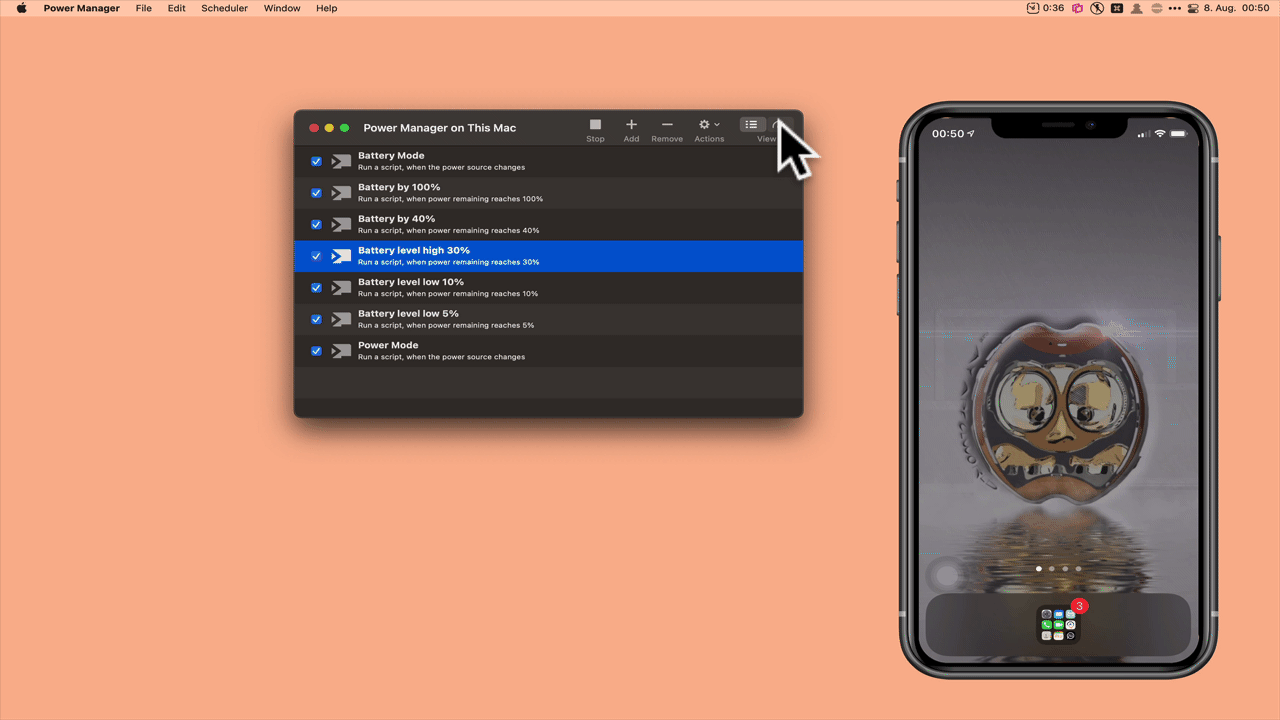The image size is (1280, 720).
Task: Uncheck the Battery by 100% event
Action: point(316,193)
